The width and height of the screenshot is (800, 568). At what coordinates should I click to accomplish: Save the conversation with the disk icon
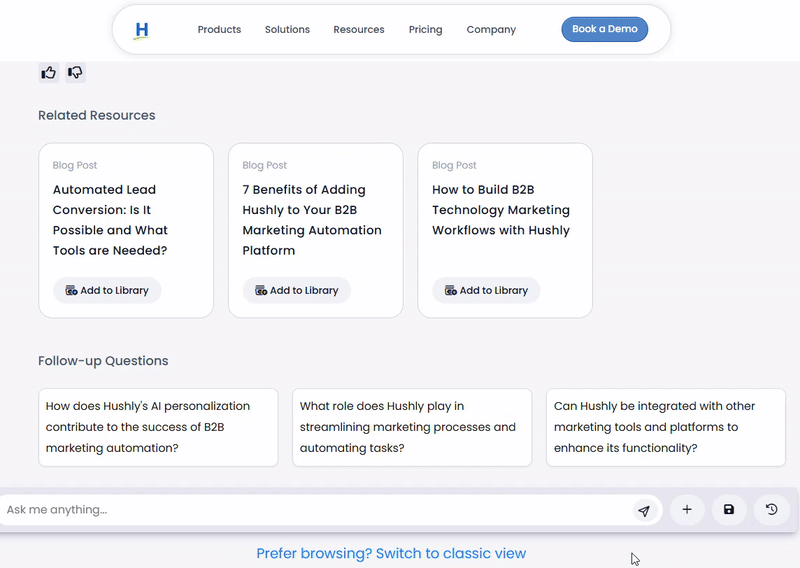pos(729,509)
